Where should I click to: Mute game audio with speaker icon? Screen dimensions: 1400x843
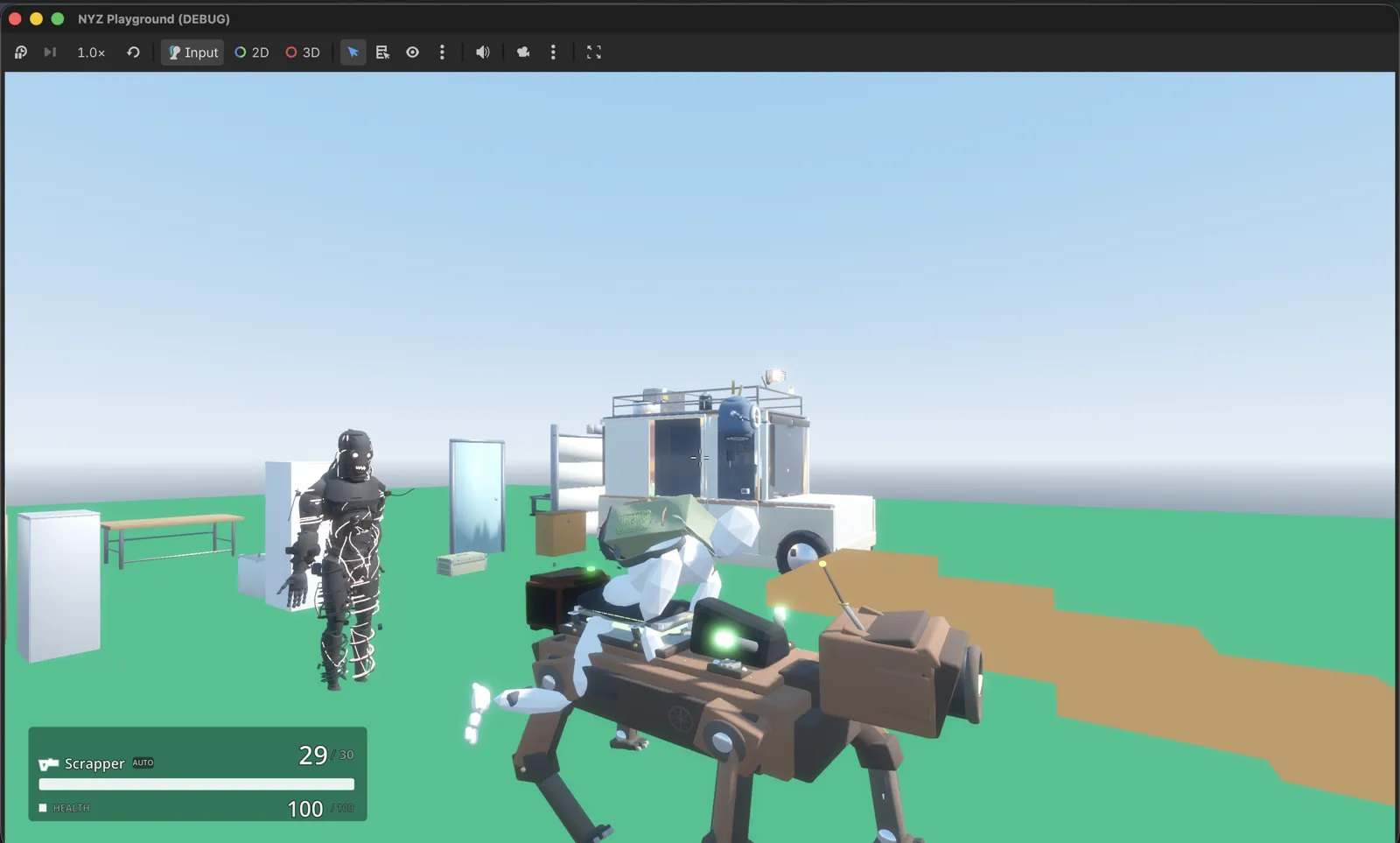pyautogui.click(x=482, y=53)
